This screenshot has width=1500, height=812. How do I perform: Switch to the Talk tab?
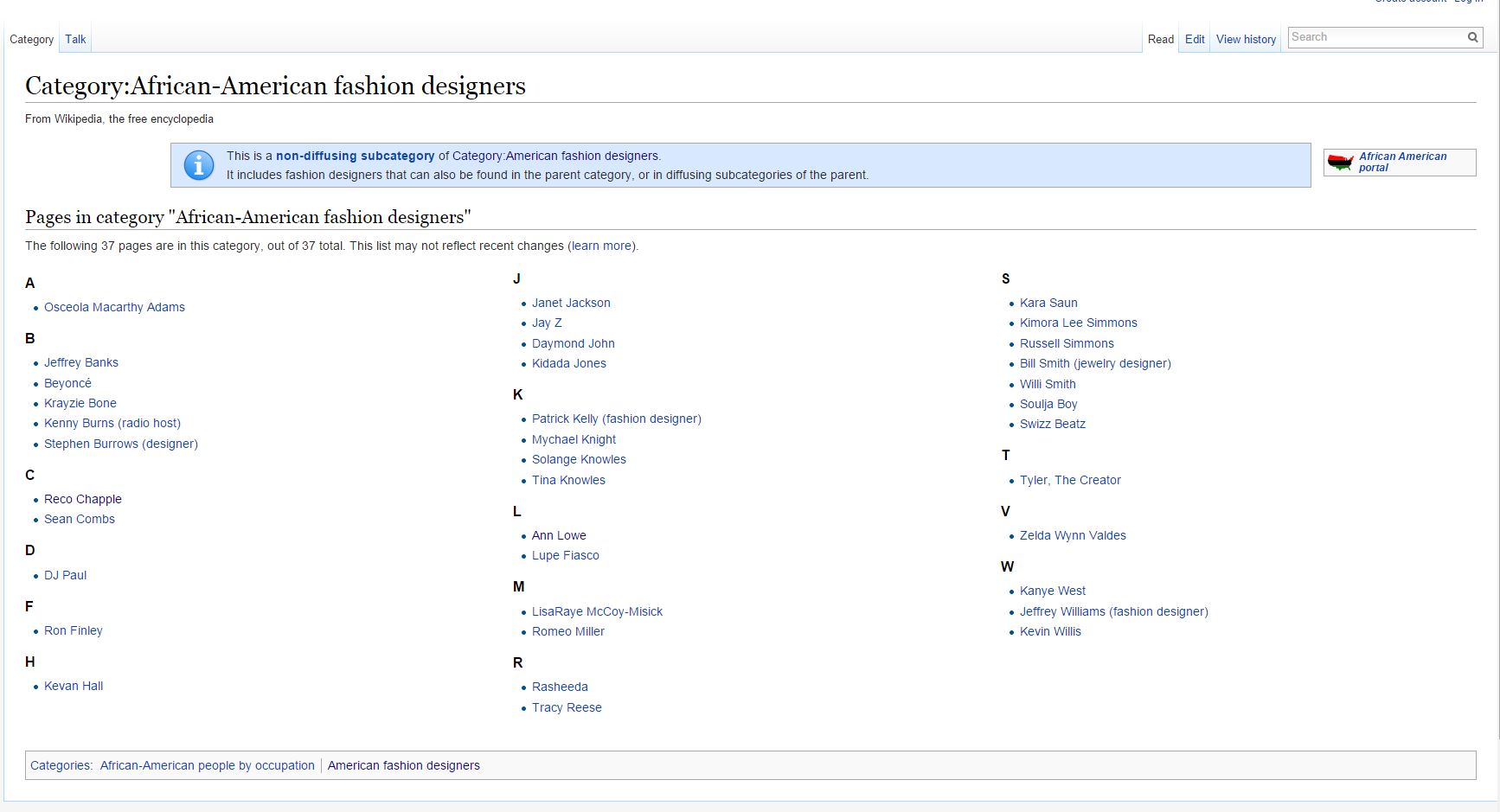click(75, 39)
